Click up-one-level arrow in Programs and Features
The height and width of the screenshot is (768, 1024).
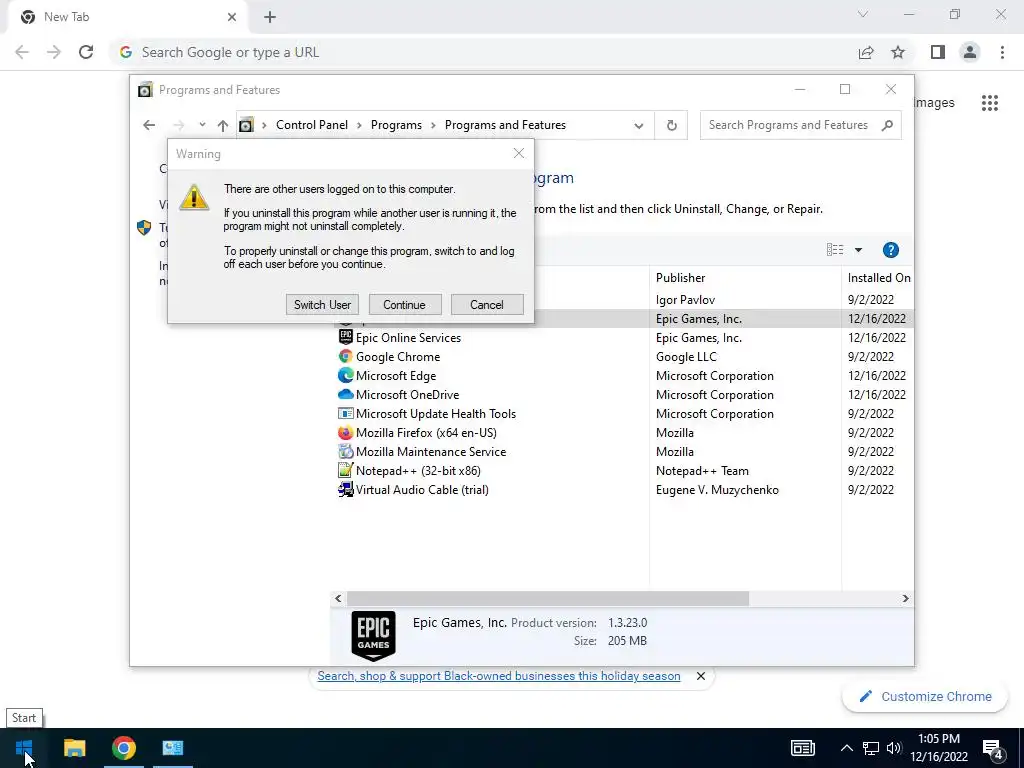[x=223, y=125]
